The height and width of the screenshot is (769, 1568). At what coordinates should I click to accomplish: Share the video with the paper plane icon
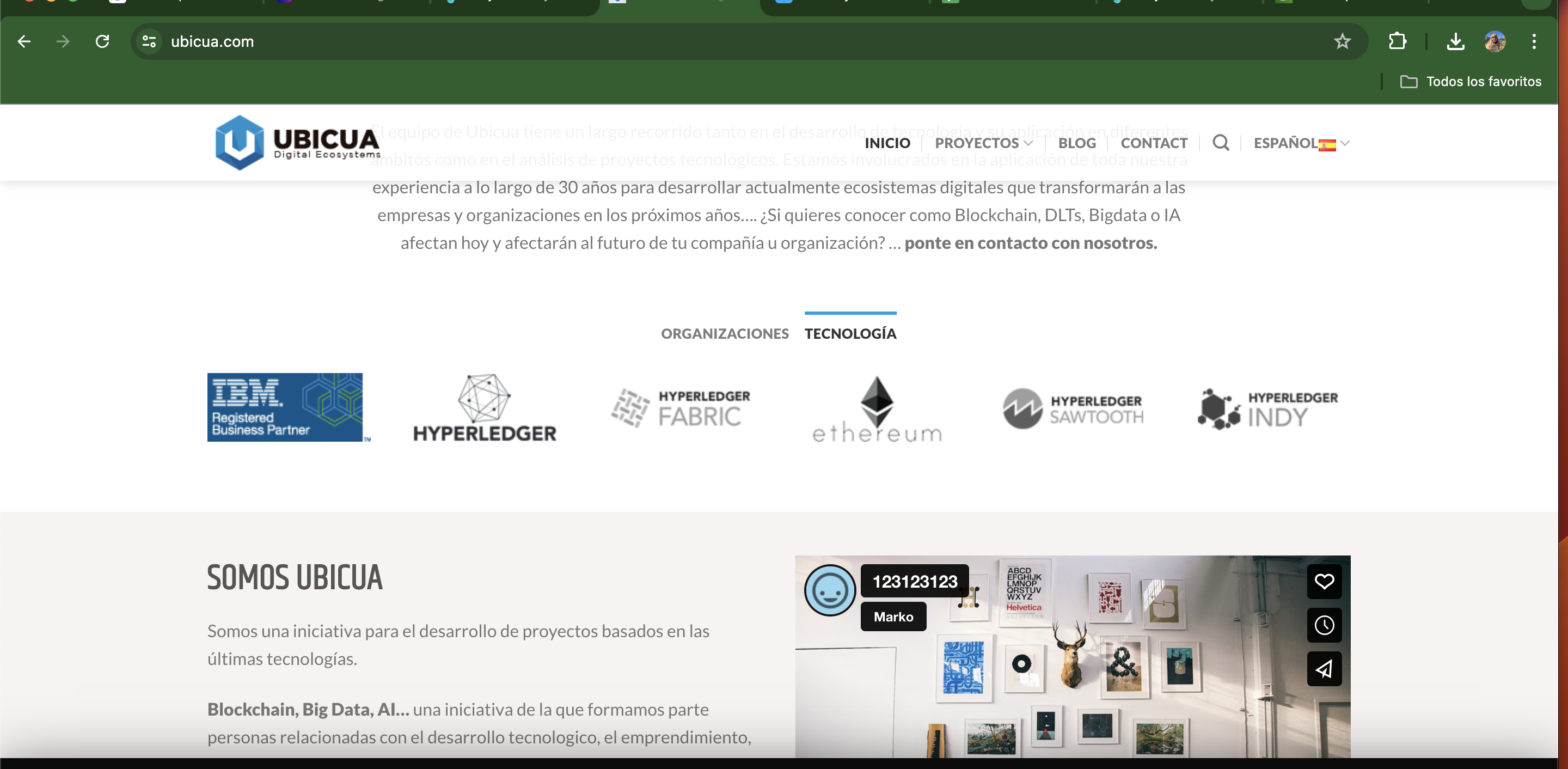[x=1324, y=669]
